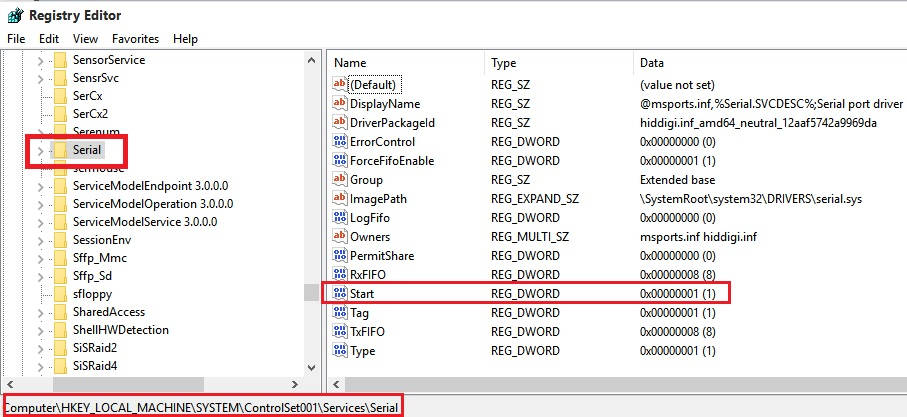The image size is (907, 417).
Task: Open the View menu
Action: pyautogui.click(x=86, y=38)
